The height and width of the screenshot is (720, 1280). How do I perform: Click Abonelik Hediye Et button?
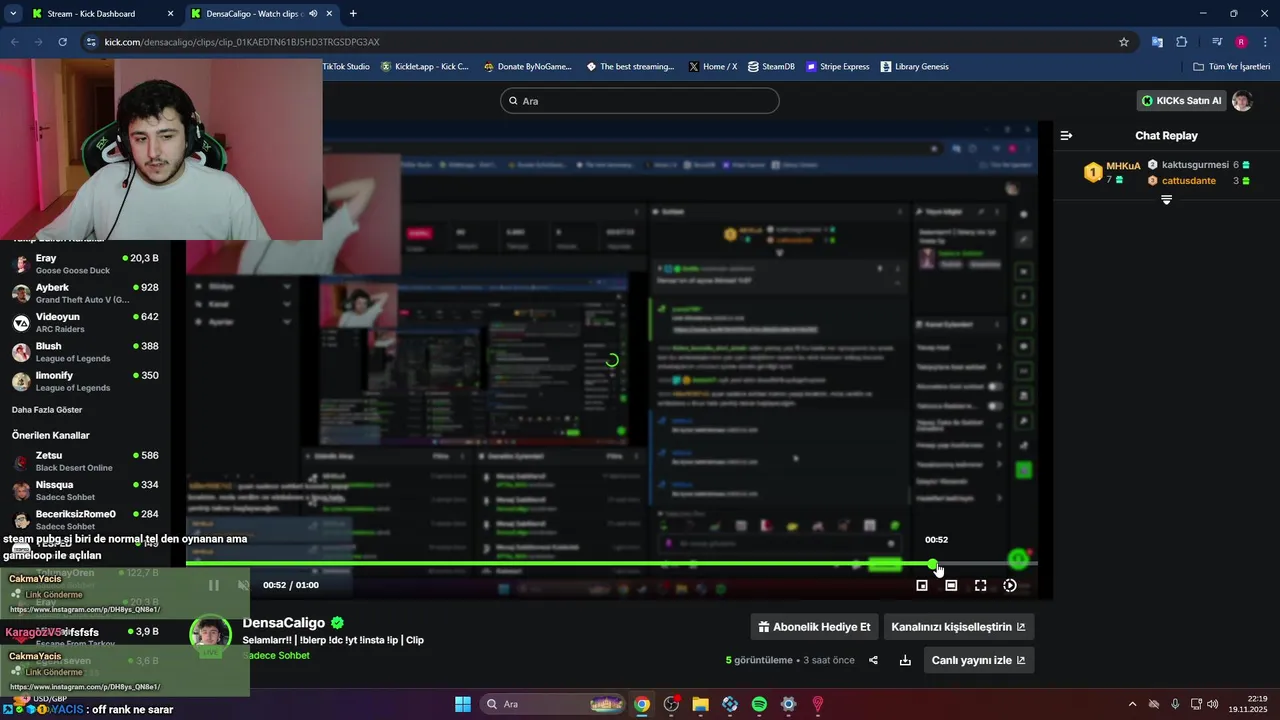tap(814, 627)
